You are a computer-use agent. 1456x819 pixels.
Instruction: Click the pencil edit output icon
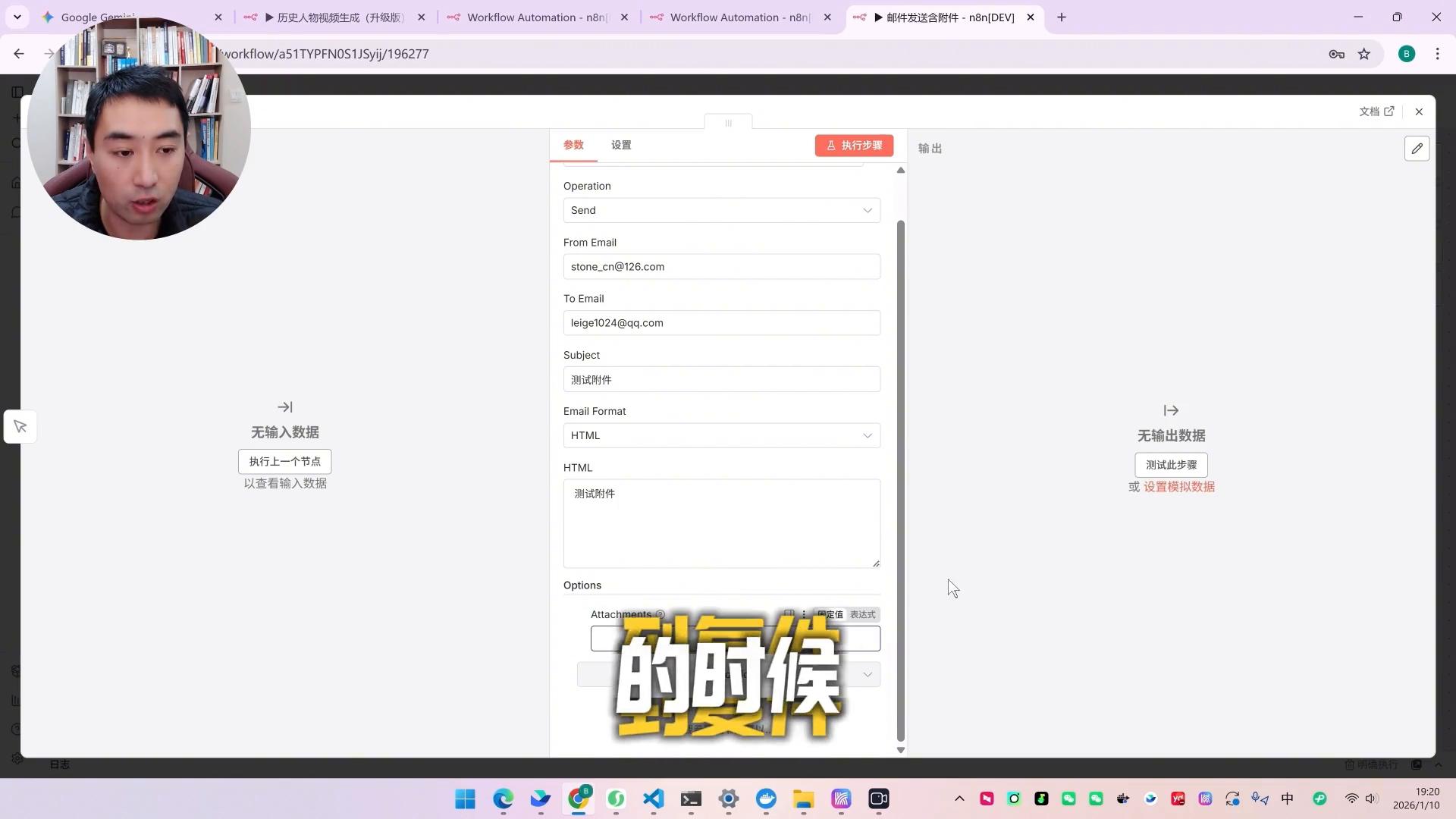pyautogui.click(x=1417, y=149)
